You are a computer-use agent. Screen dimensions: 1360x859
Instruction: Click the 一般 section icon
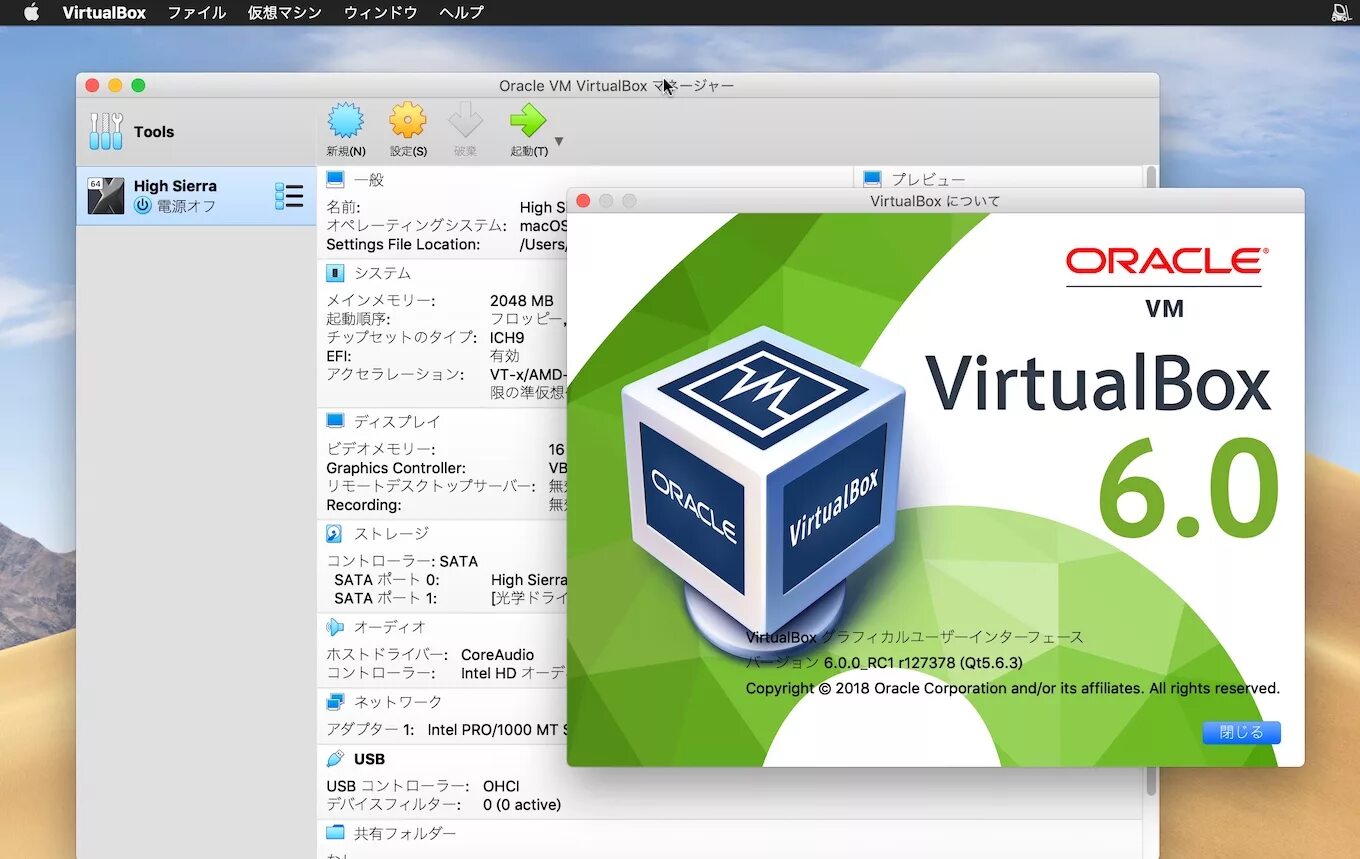click(335, 179)
